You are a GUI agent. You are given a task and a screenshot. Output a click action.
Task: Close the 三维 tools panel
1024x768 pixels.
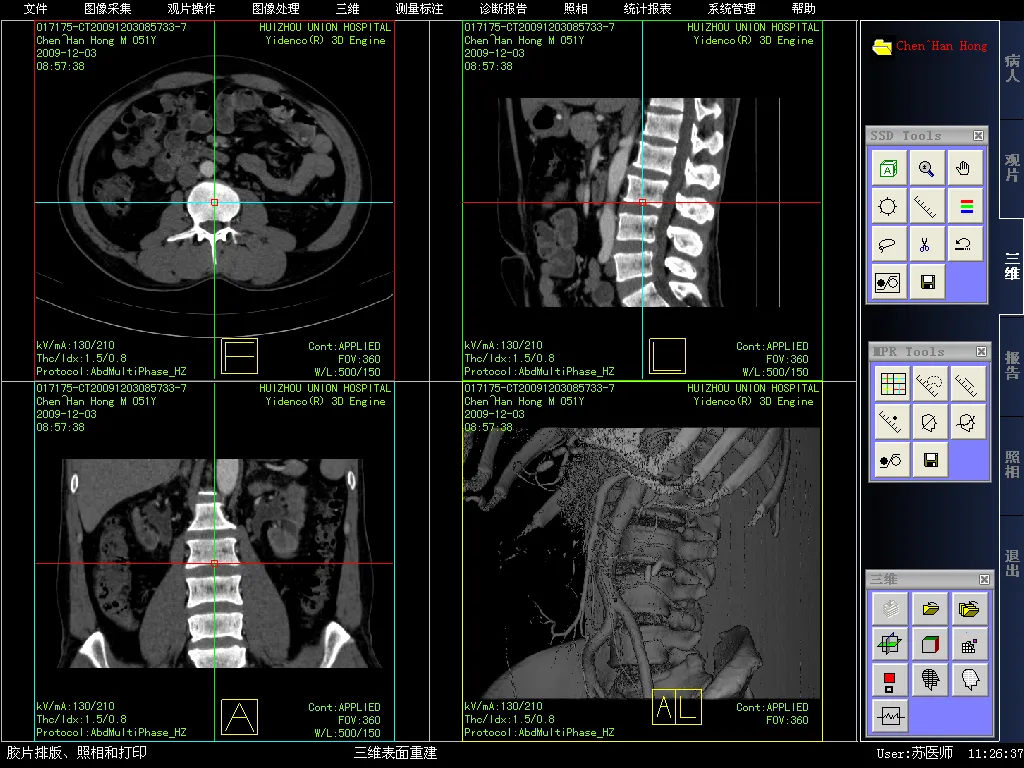[x=984, y=579]
